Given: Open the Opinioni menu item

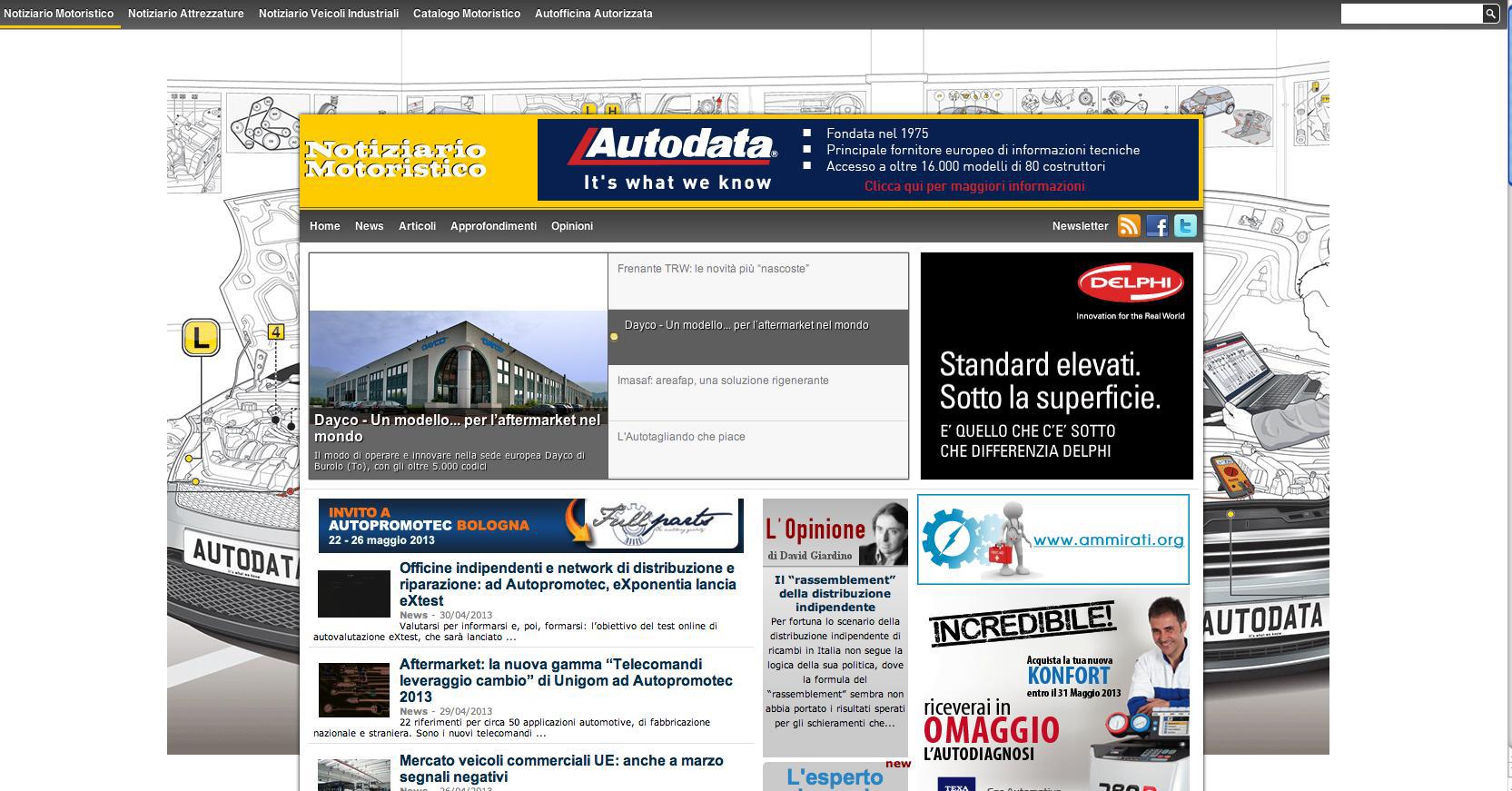Looking at the screenshot, I should point(572,226).
